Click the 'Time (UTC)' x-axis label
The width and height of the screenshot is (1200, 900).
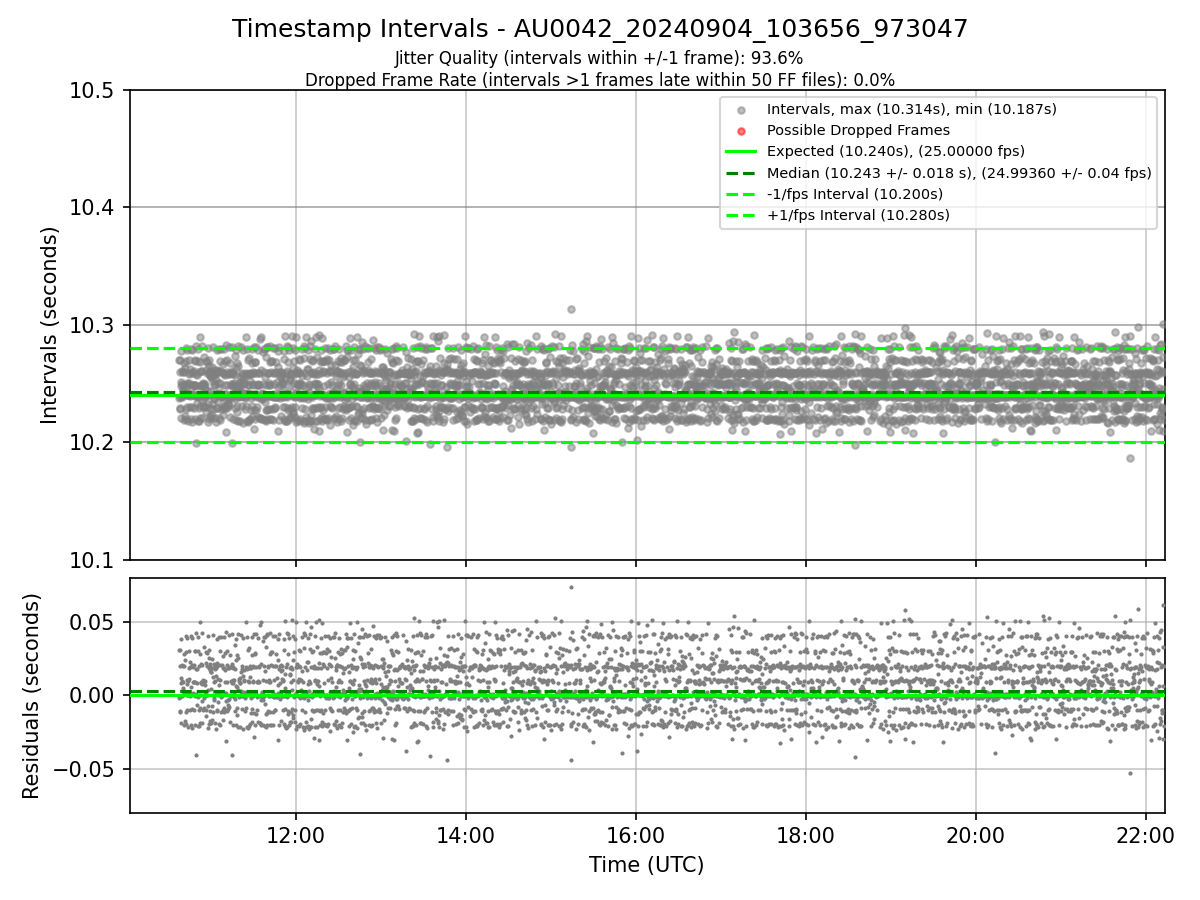pos(646,865)
